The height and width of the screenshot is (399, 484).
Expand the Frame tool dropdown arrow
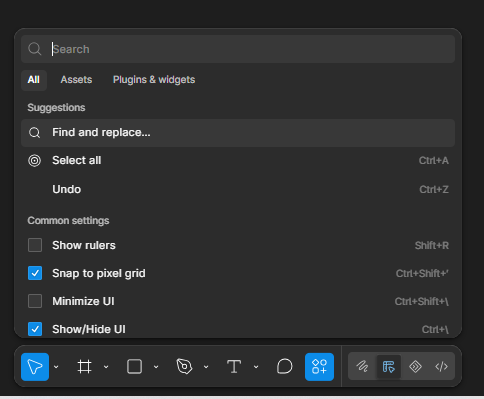point(106,367)
